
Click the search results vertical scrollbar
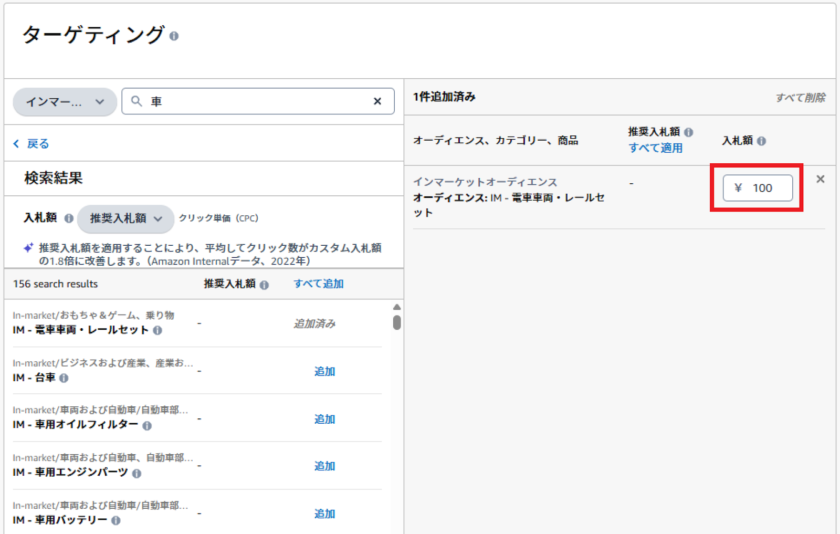point(397,322)
